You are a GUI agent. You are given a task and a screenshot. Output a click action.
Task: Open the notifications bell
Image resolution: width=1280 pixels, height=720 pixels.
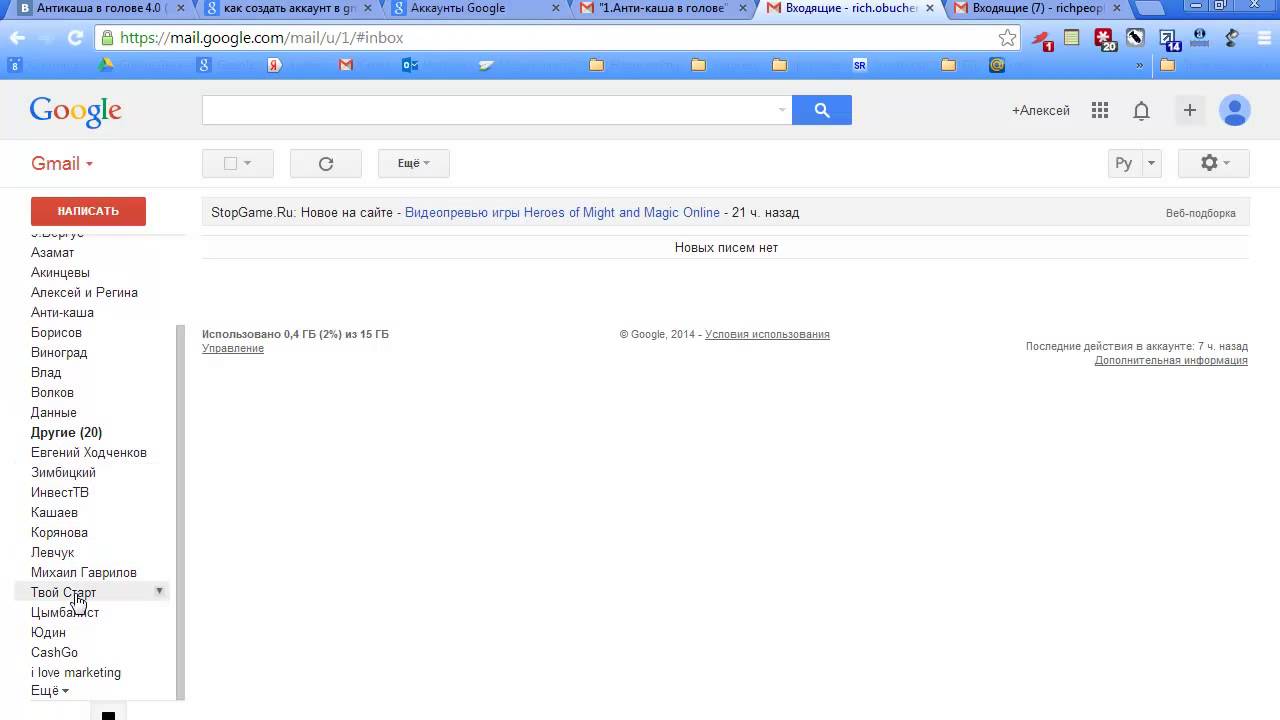(x=1141, y=111)
